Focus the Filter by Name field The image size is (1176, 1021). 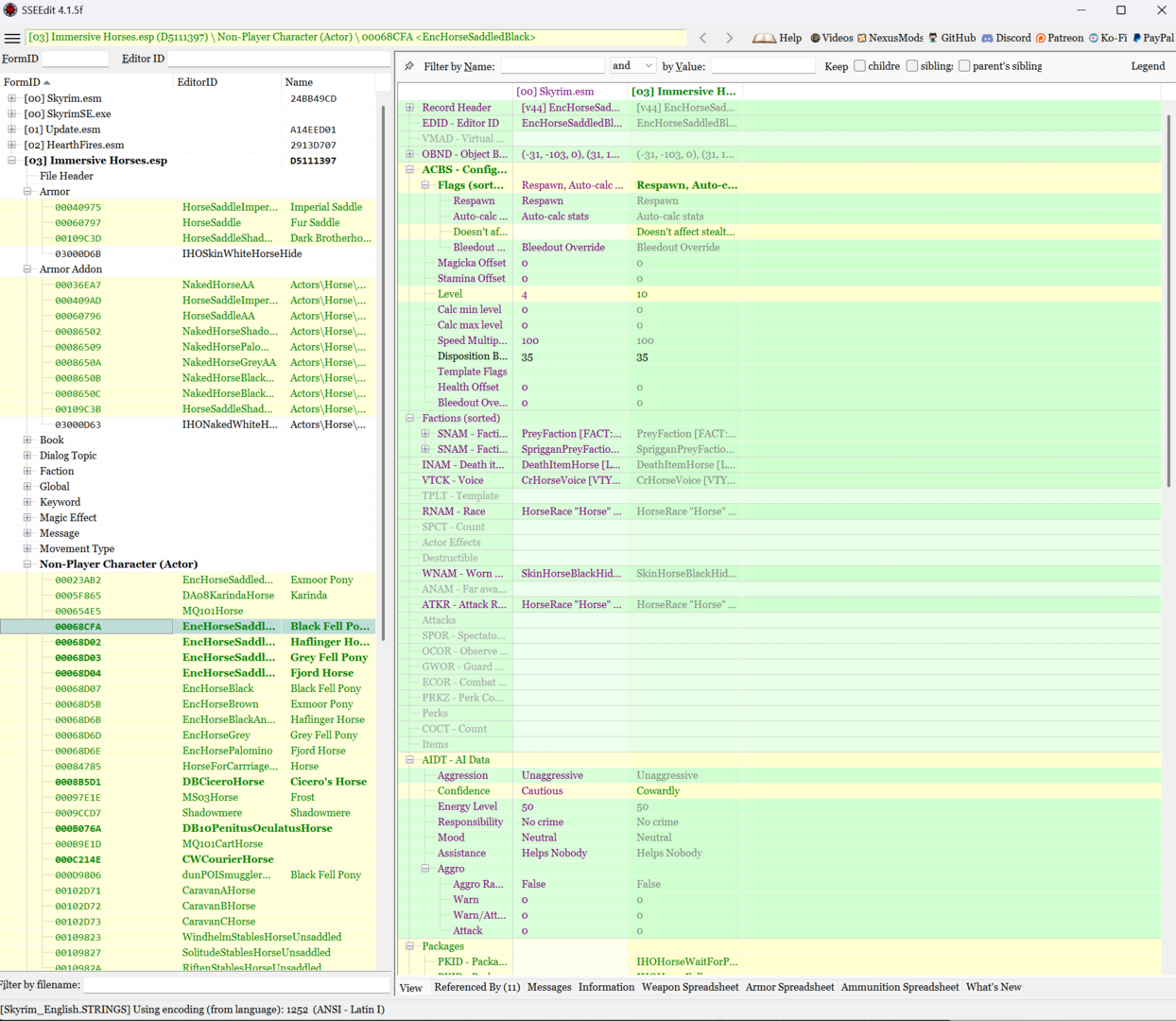pyautogui.click(x=552, y=66)
